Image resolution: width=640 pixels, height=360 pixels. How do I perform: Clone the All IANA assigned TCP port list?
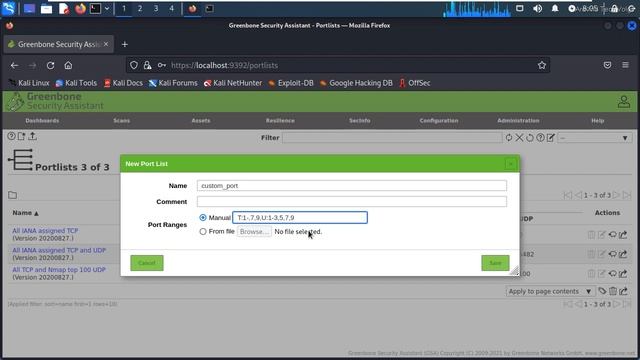pyautogui.click(x=613, y=235)
